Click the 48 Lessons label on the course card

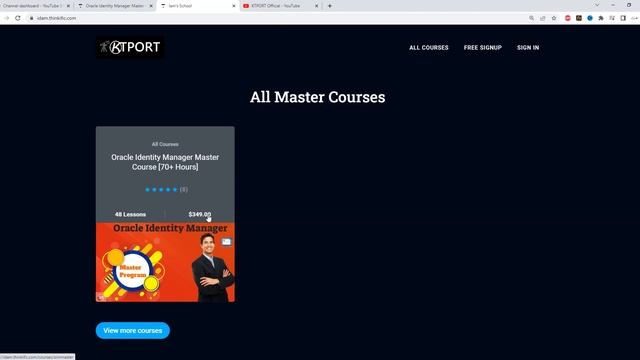point(130,214)
